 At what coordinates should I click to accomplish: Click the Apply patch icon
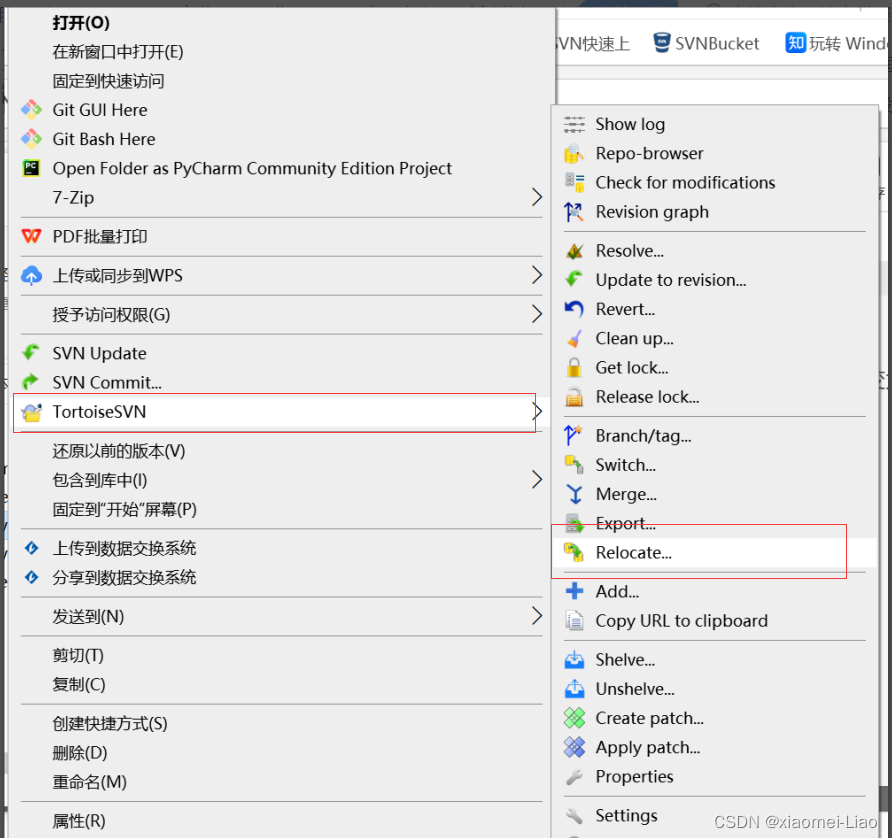click(x=574, y=747)
